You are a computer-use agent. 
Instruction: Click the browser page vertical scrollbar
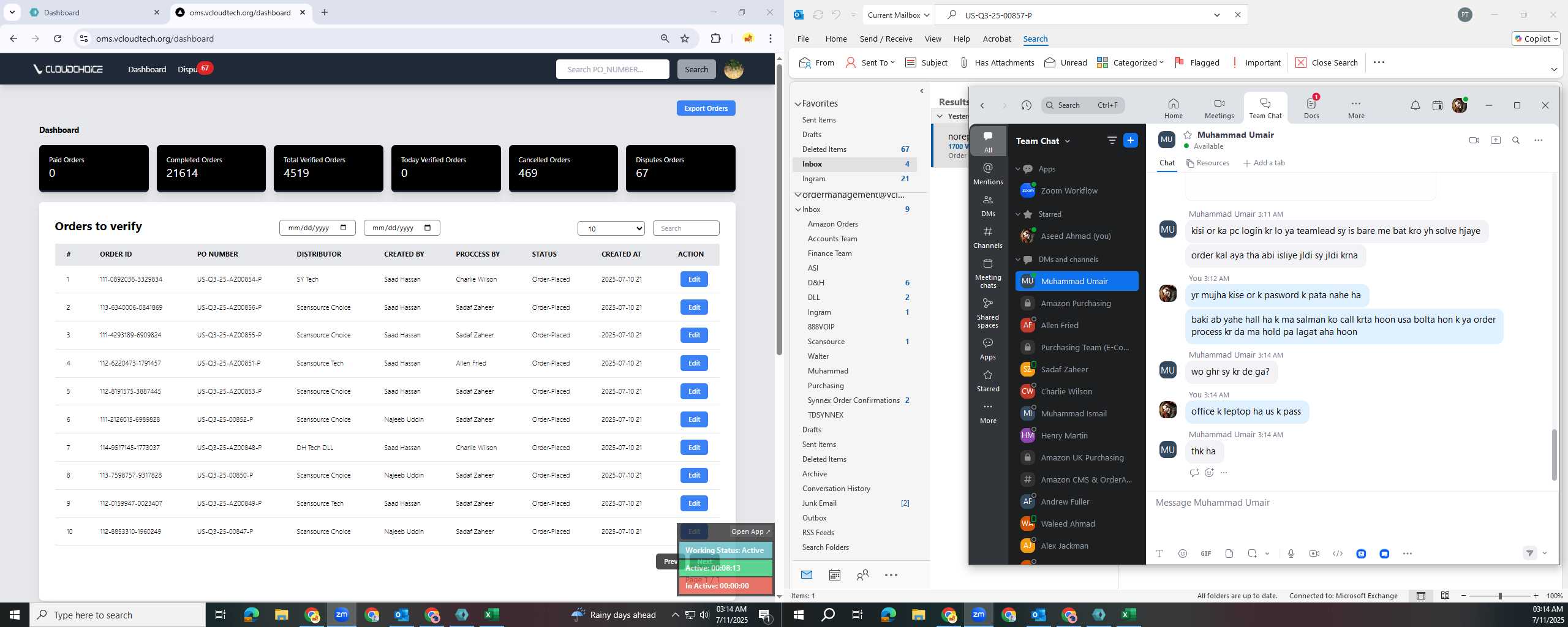coord(779,208)
